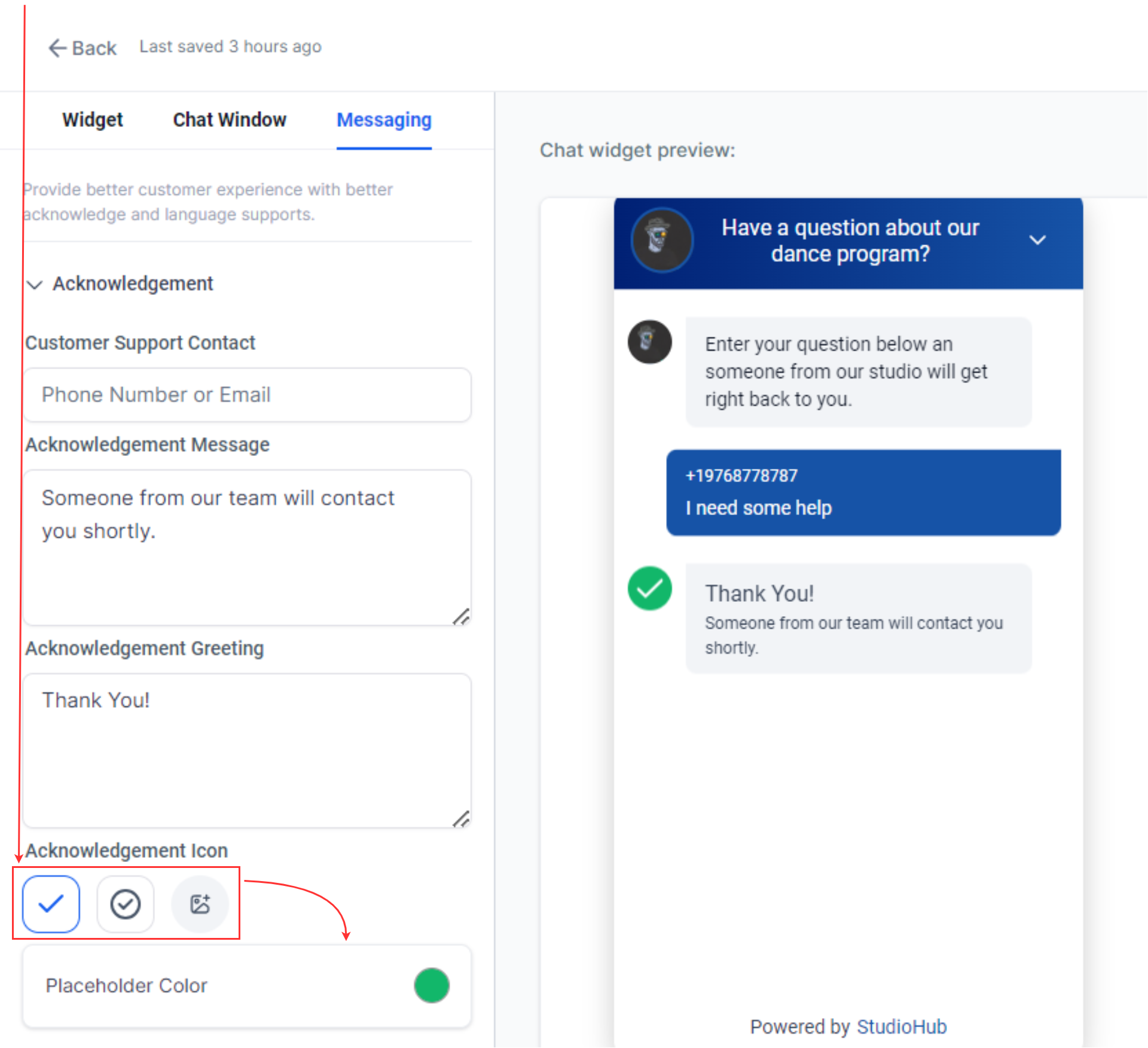Switch to the Widget tab
Image resolution: width=1148 pixels, height=1048 pixels.
click(x=92, y=120)
